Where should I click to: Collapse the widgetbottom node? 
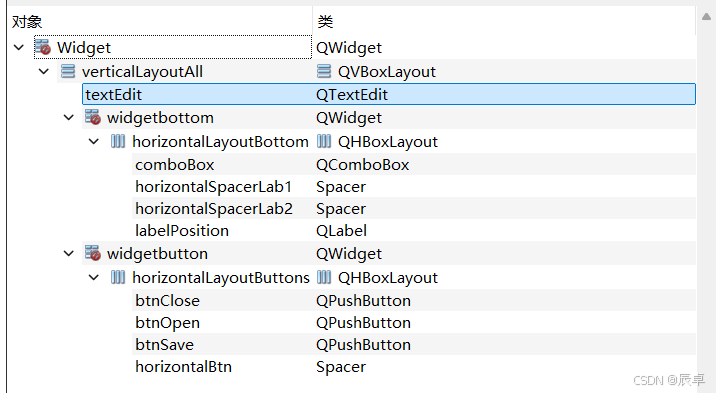click(x=69, y=117)
